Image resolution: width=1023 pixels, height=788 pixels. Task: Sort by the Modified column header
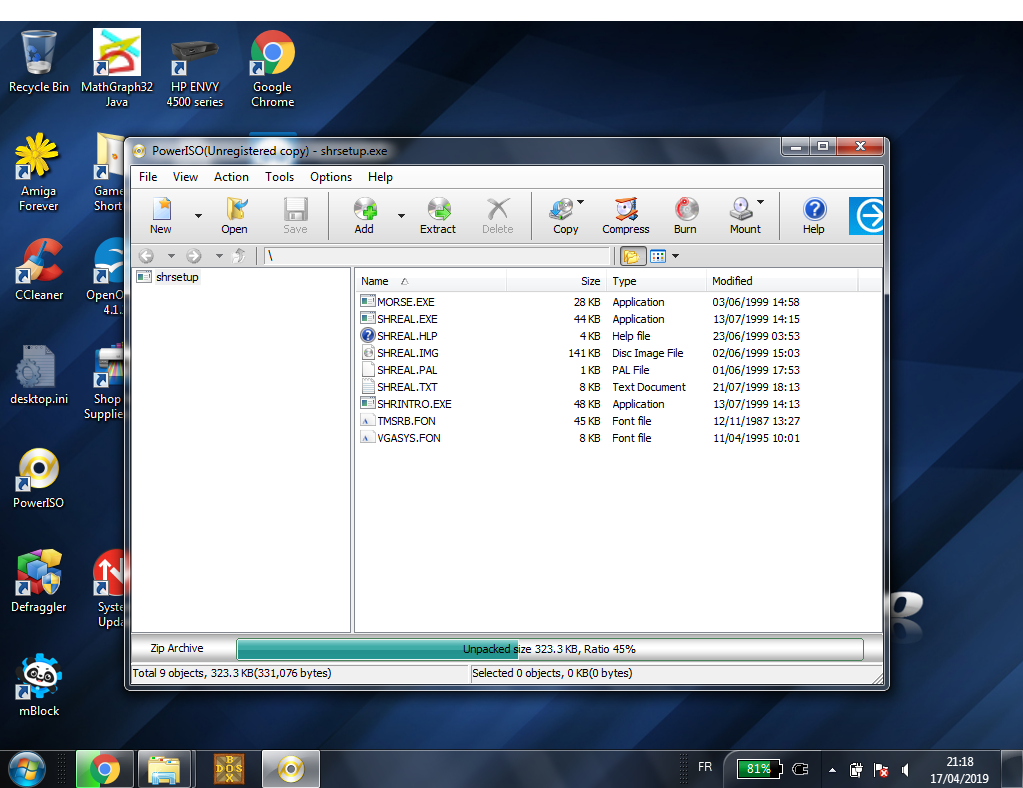(782, 281)
